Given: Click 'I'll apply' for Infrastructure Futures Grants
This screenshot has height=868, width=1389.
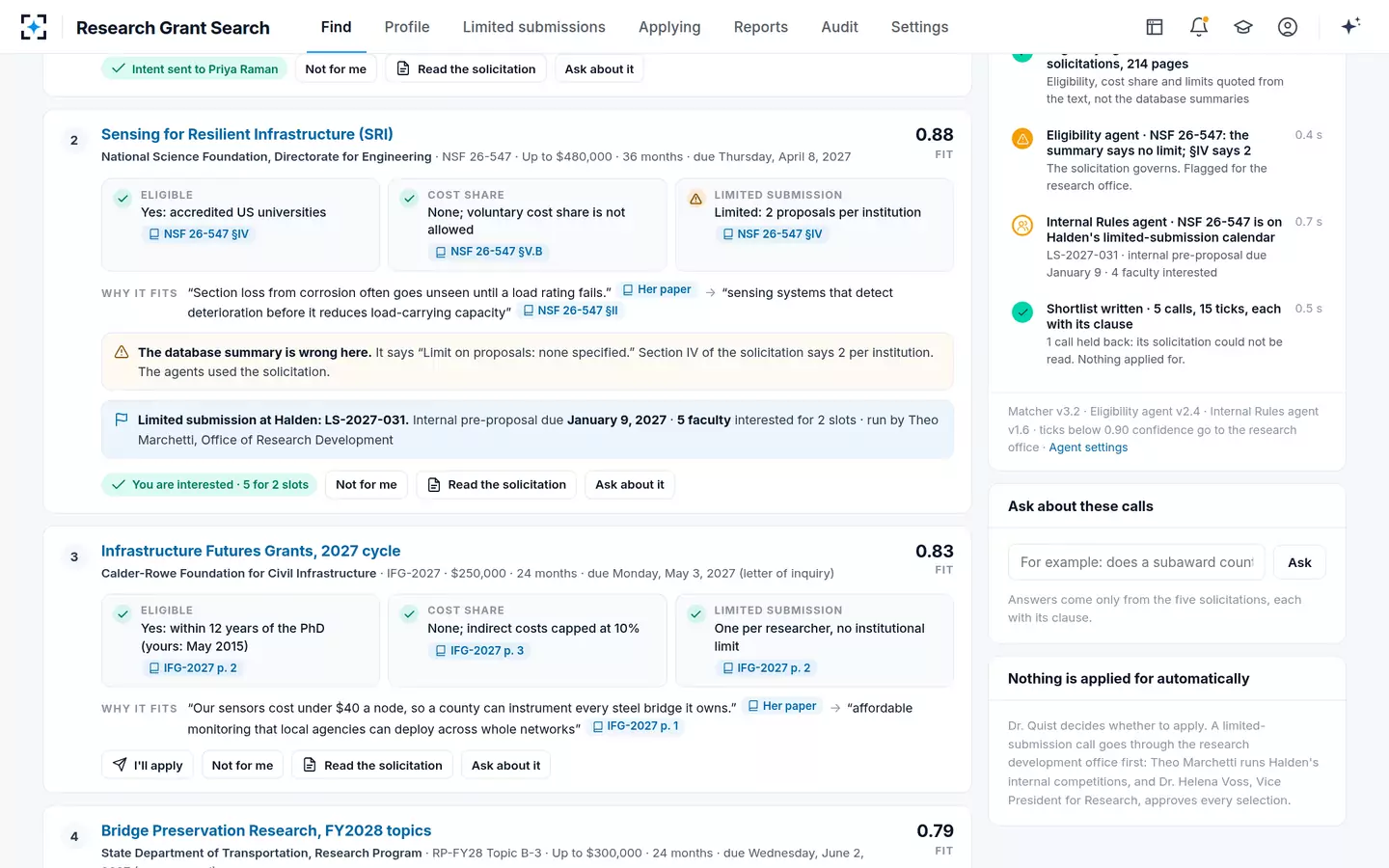Looking at the screenshot, I should click(x=148, y=765).
